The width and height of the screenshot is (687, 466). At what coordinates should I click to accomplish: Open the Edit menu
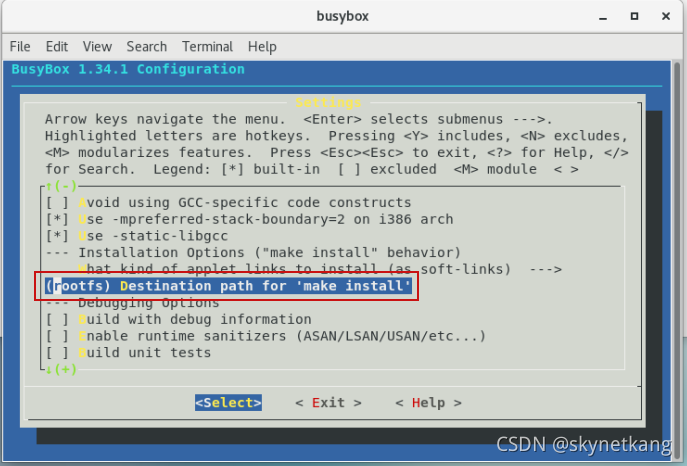click(x=57, y=46)
